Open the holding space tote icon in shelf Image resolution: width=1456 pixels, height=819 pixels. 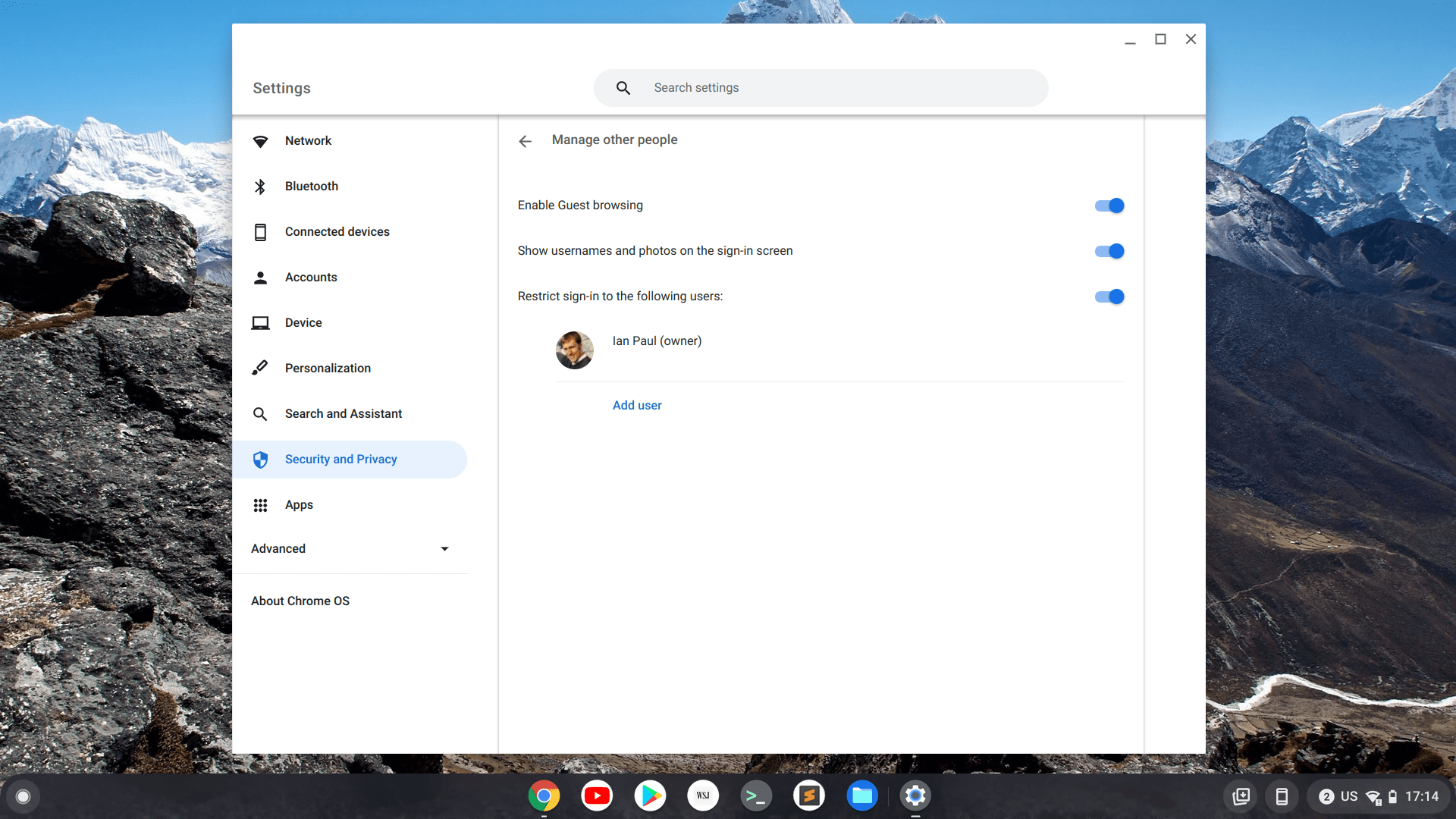pos(1241,796)
